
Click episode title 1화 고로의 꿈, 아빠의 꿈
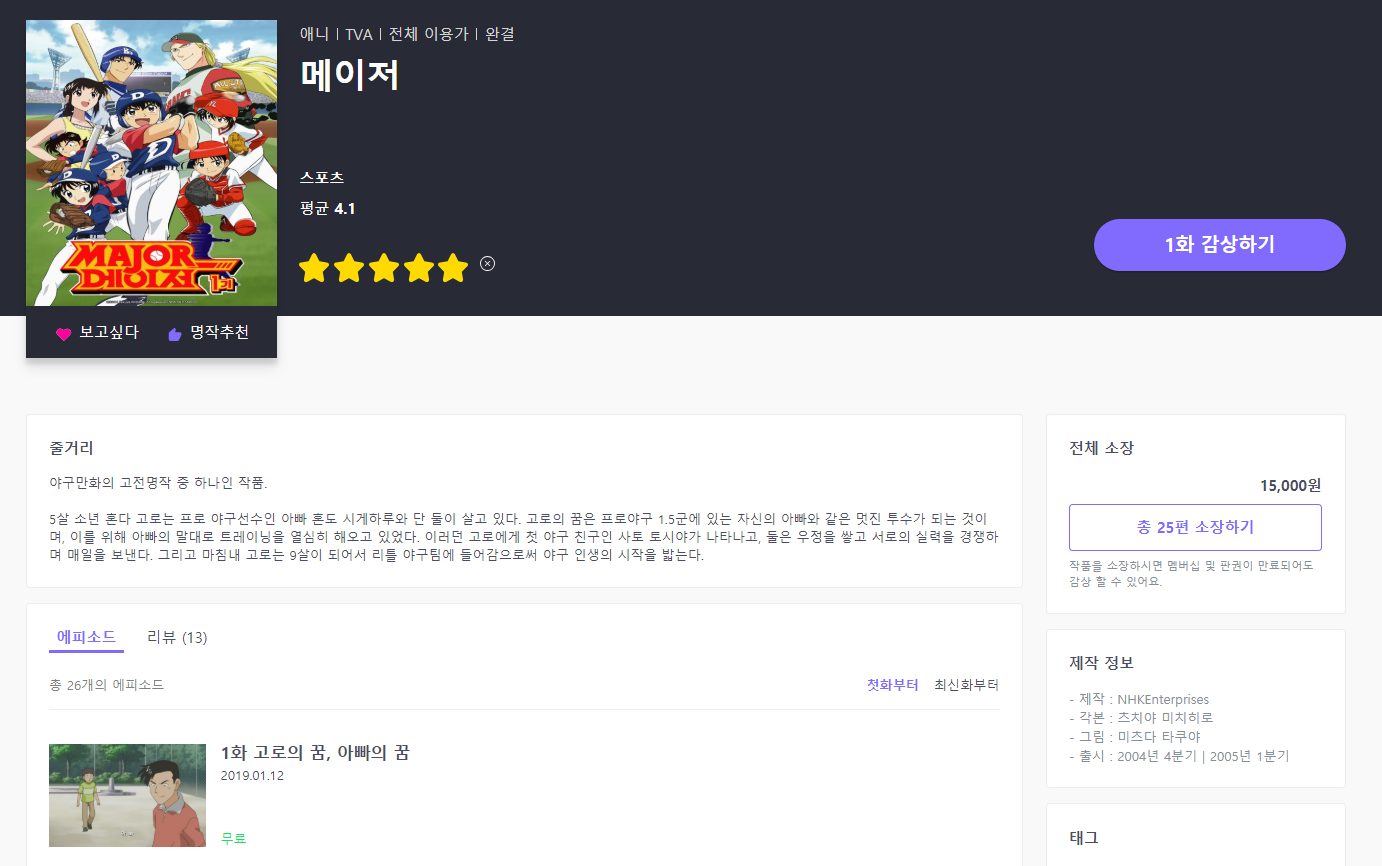pos(315,753)
